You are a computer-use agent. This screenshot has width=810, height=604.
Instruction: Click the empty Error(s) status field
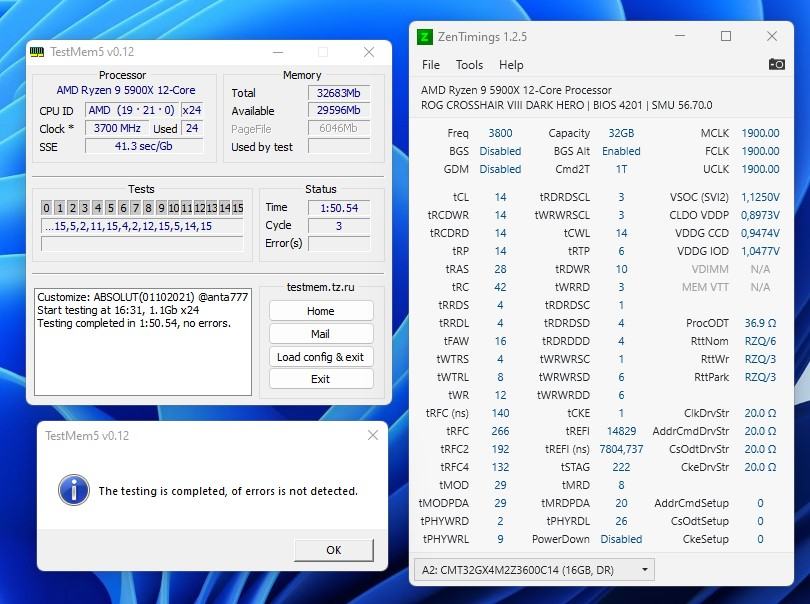[x=339, y=243]
